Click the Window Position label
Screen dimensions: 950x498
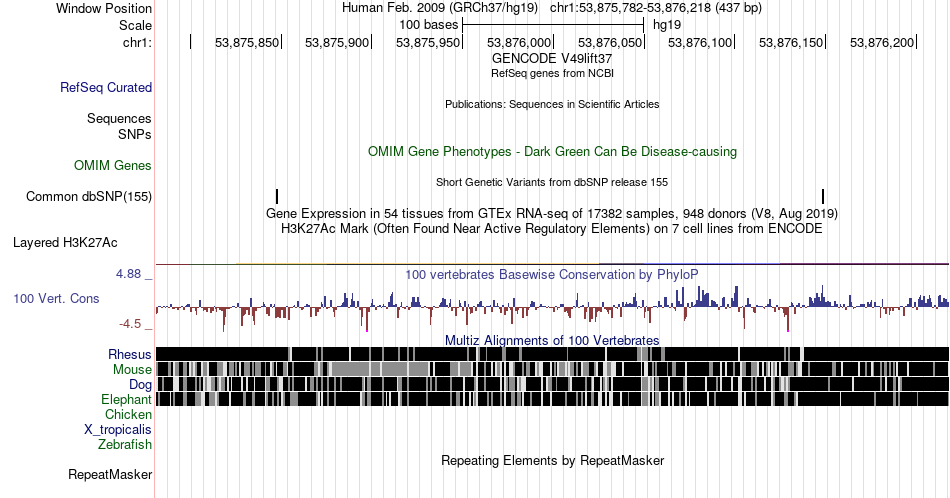[104, 8]
